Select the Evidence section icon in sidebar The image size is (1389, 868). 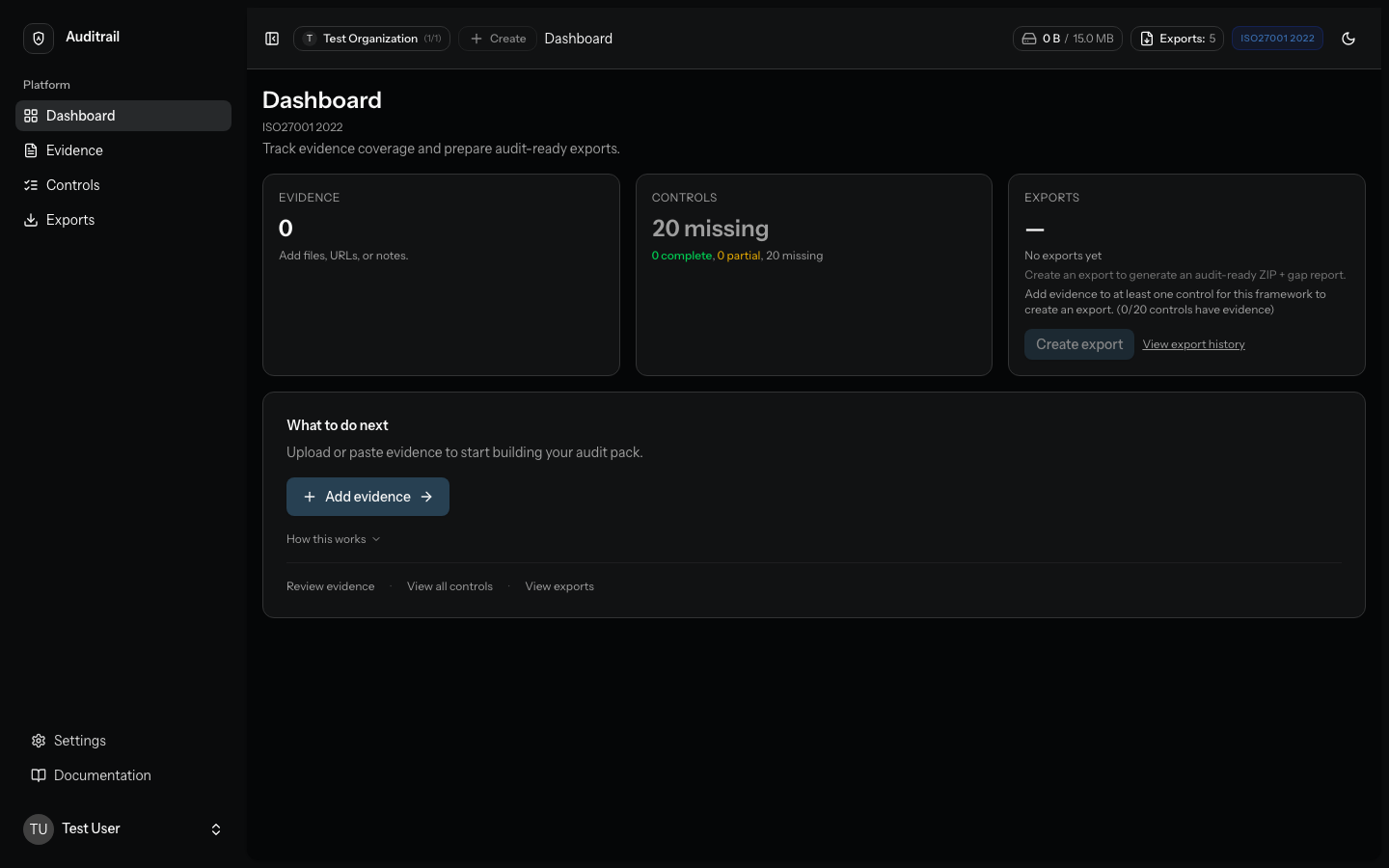pos(31,149)
